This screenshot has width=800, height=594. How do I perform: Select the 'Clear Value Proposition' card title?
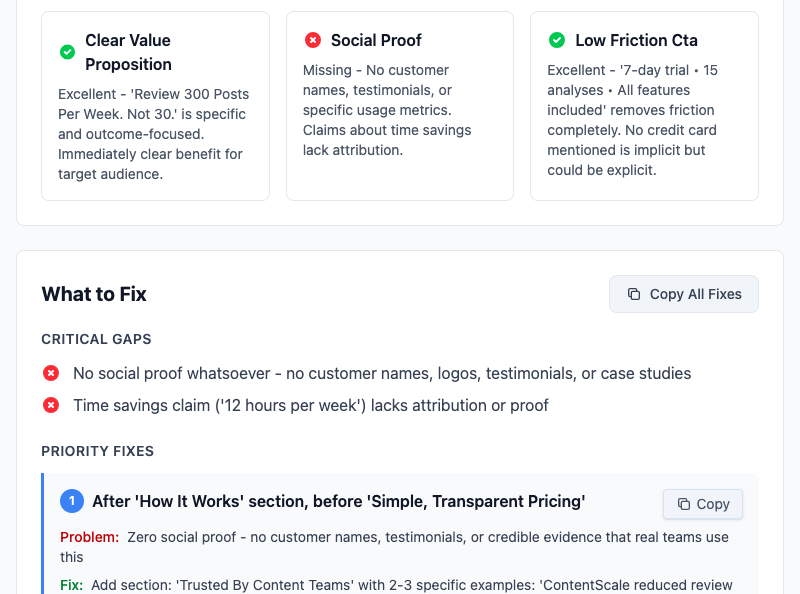[x=128, y=52]
